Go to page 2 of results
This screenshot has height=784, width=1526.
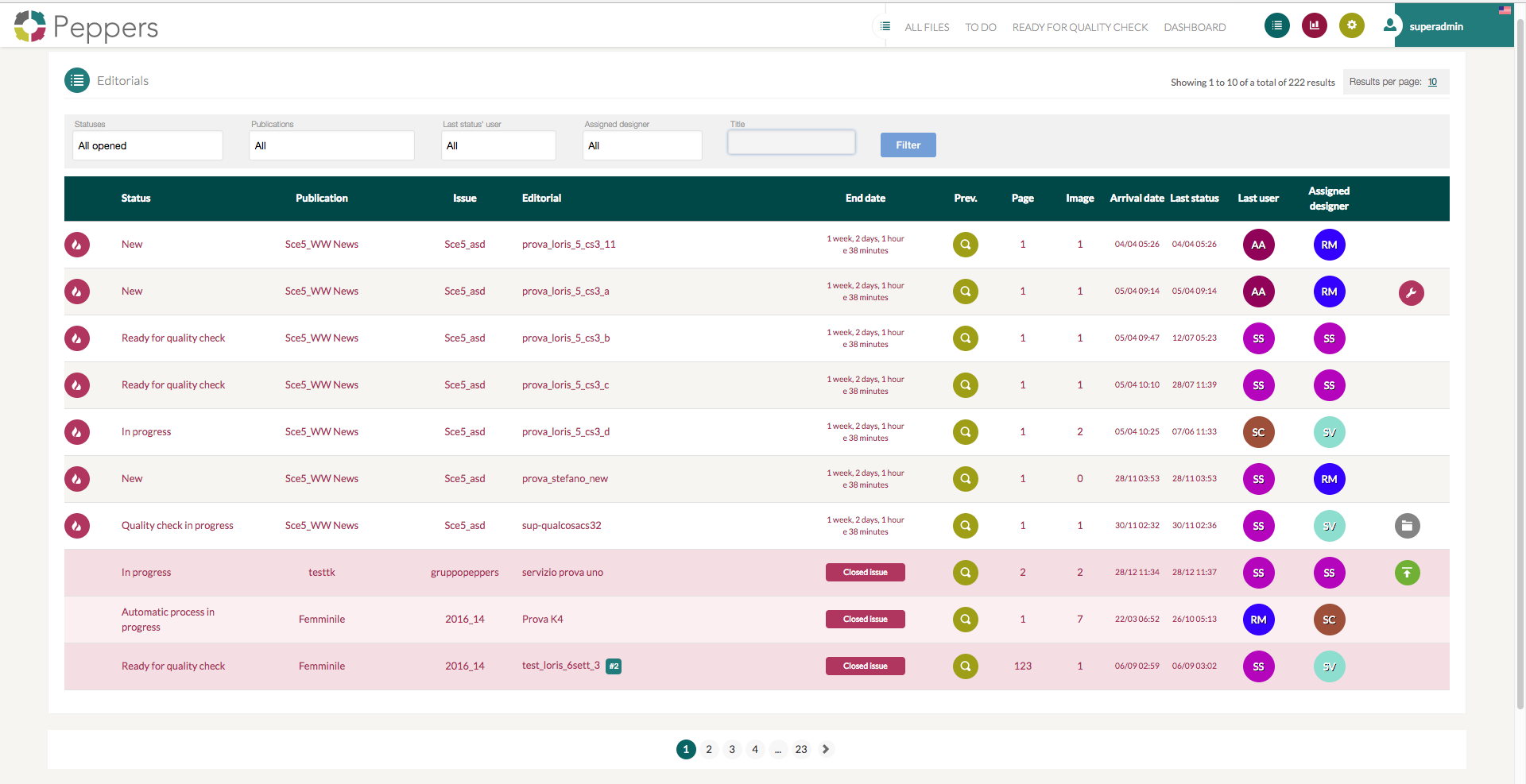click(x=709, y=749)
